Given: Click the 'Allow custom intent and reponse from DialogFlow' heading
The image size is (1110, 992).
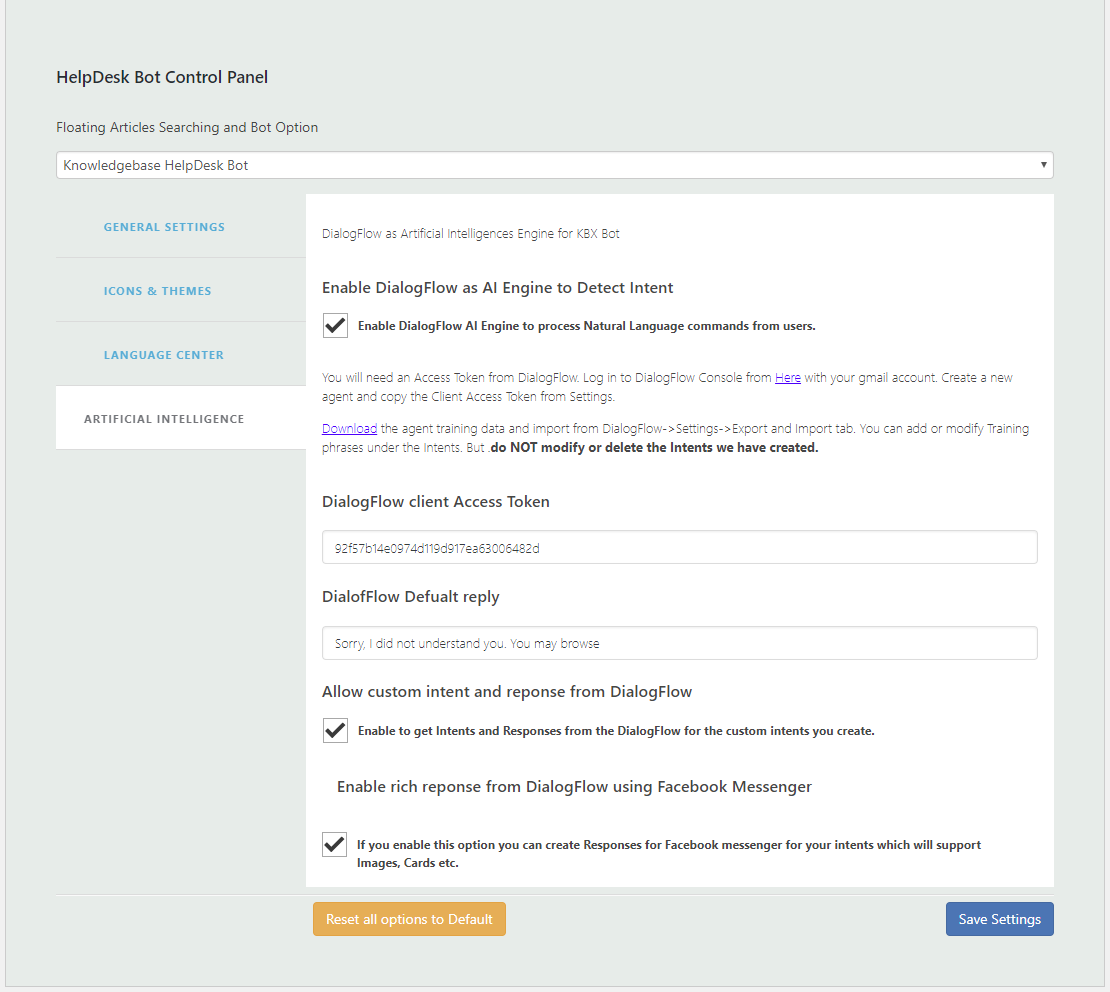Looking at the screenshot, I should [x=507, y=692].
